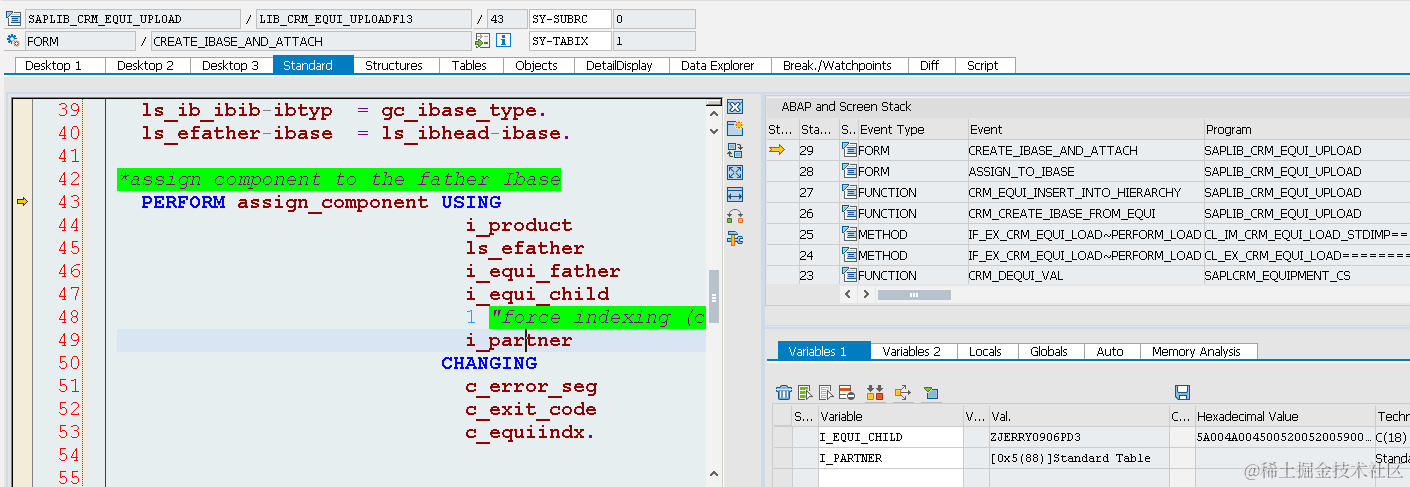The width and height of the screenshot is (1410, 487).
Task: Click the I_PARTNER variable cell
Action: point(890,458)
